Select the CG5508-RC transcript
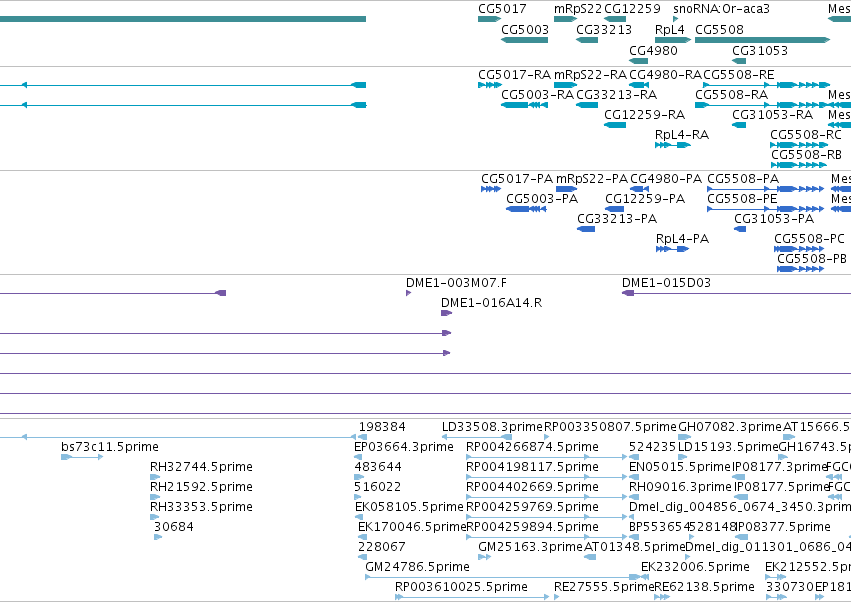Image resolution: width=851 pixels, height=602 pixels. [x=798, y=145]
